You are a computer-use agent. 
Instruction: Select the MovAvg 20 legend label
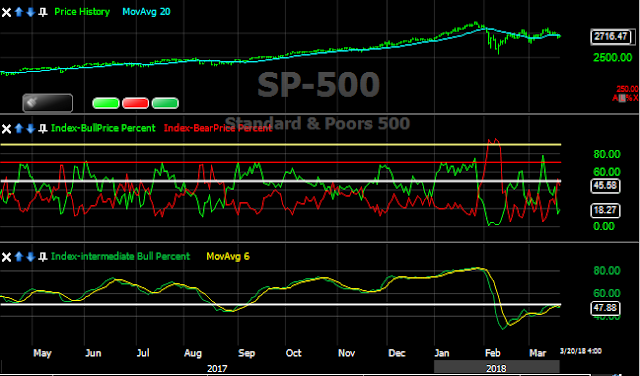click(x=147, y=11)
